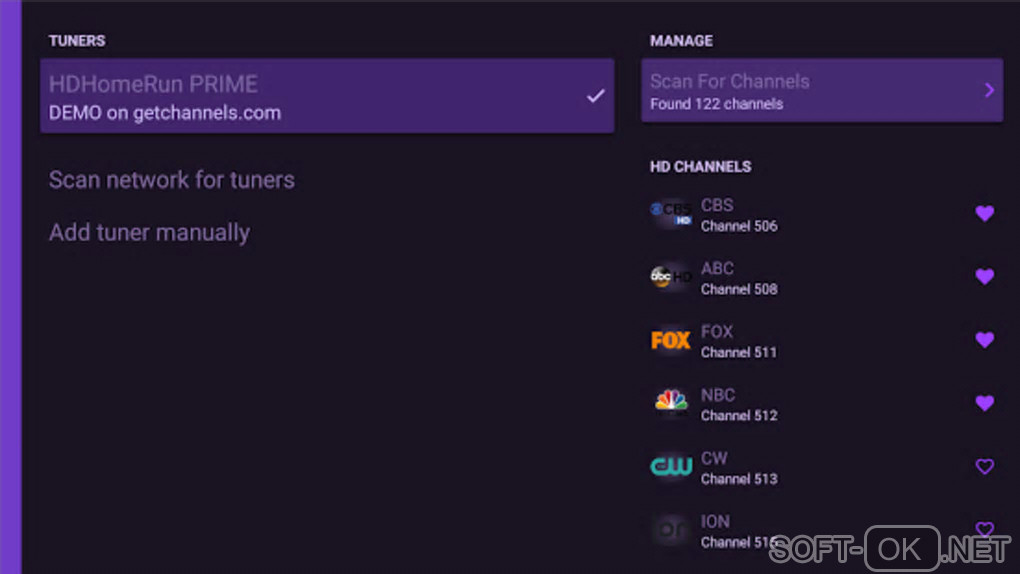
Task: Click the NBC peacock logo
Action: tap(670, 403)
